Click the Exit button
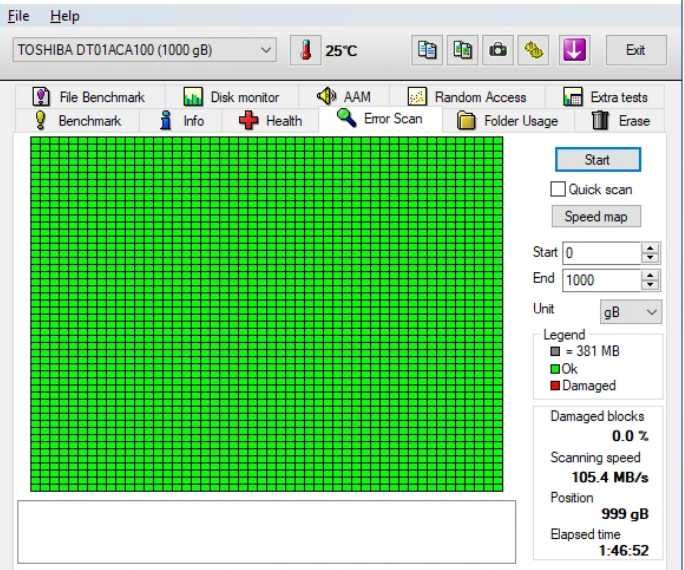The height and width of the screenshot is (570, 684). tap(636, 50)
